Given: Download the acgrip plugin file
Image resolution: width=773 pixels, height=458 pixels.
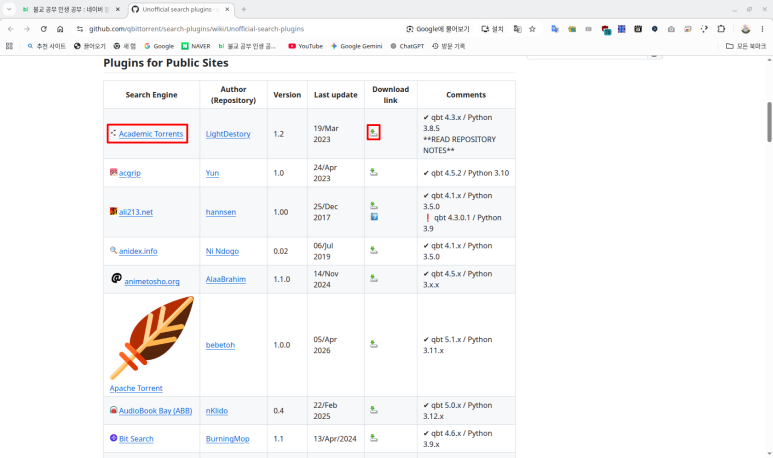Looking at the screenshot, I should point(374,172).
